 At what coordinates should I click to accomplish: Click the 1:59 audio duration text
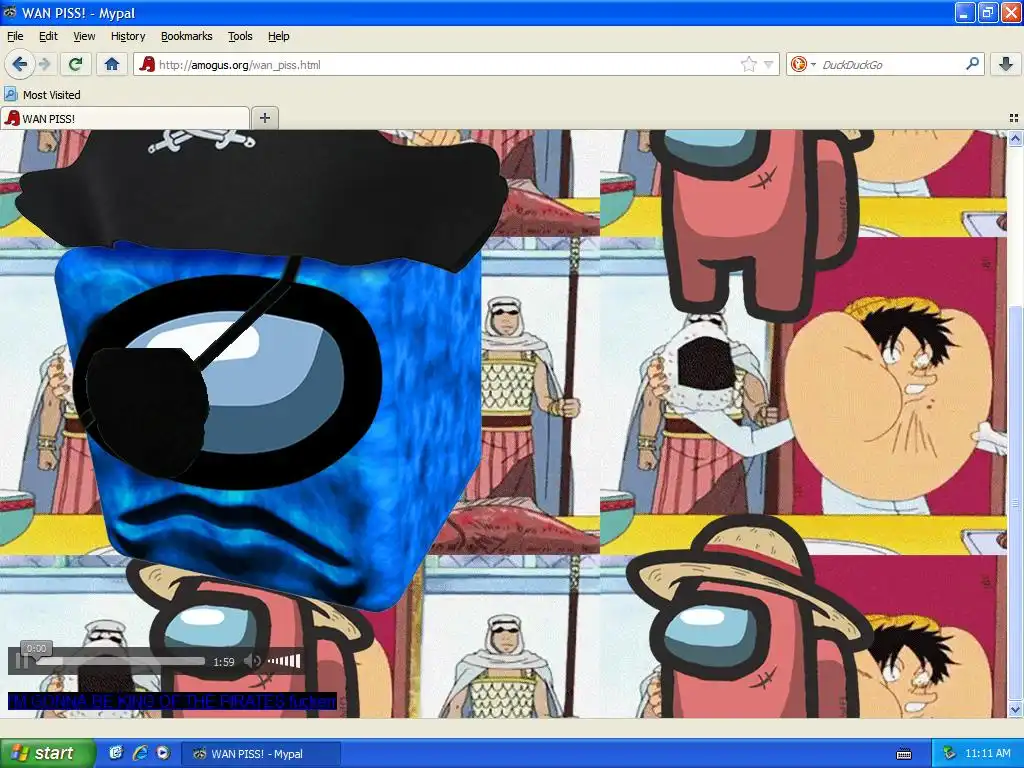click(223, 662)
